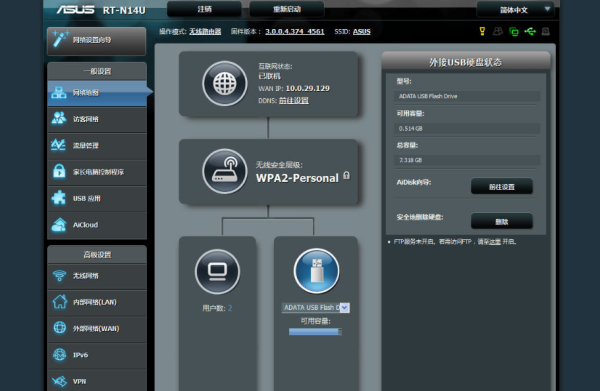600x391 pixels.
Task: Click the IPv6 globe icon
Action: 60,354
